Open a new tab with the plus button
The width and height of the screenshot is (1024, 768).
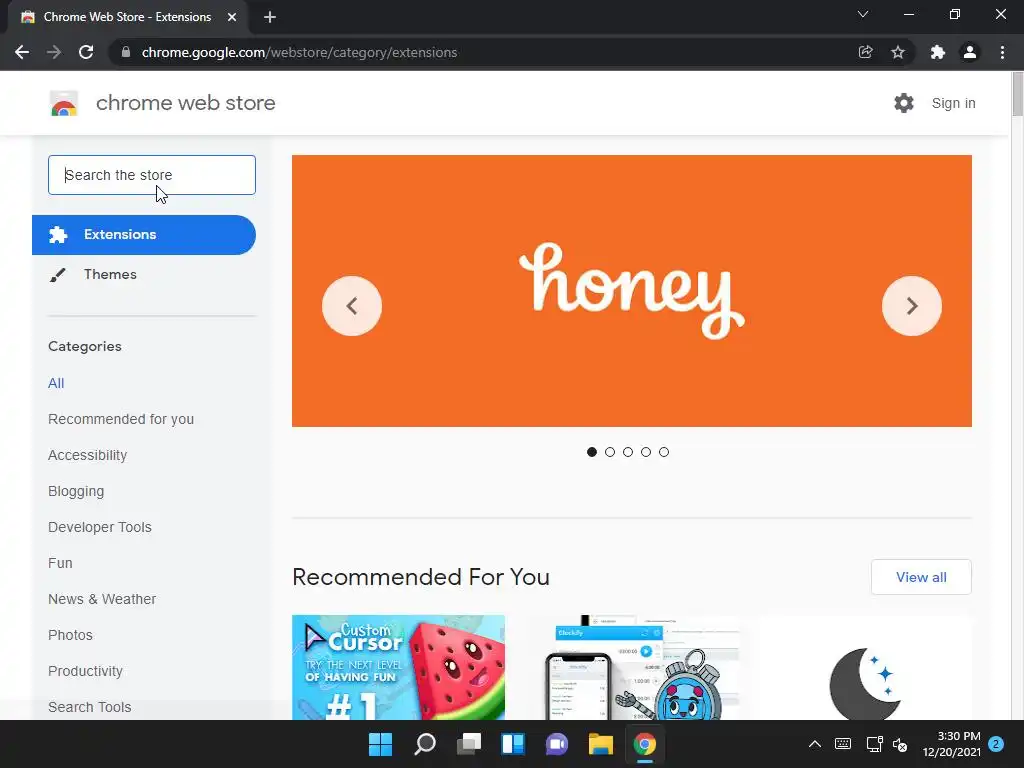(x=270, y=17)
